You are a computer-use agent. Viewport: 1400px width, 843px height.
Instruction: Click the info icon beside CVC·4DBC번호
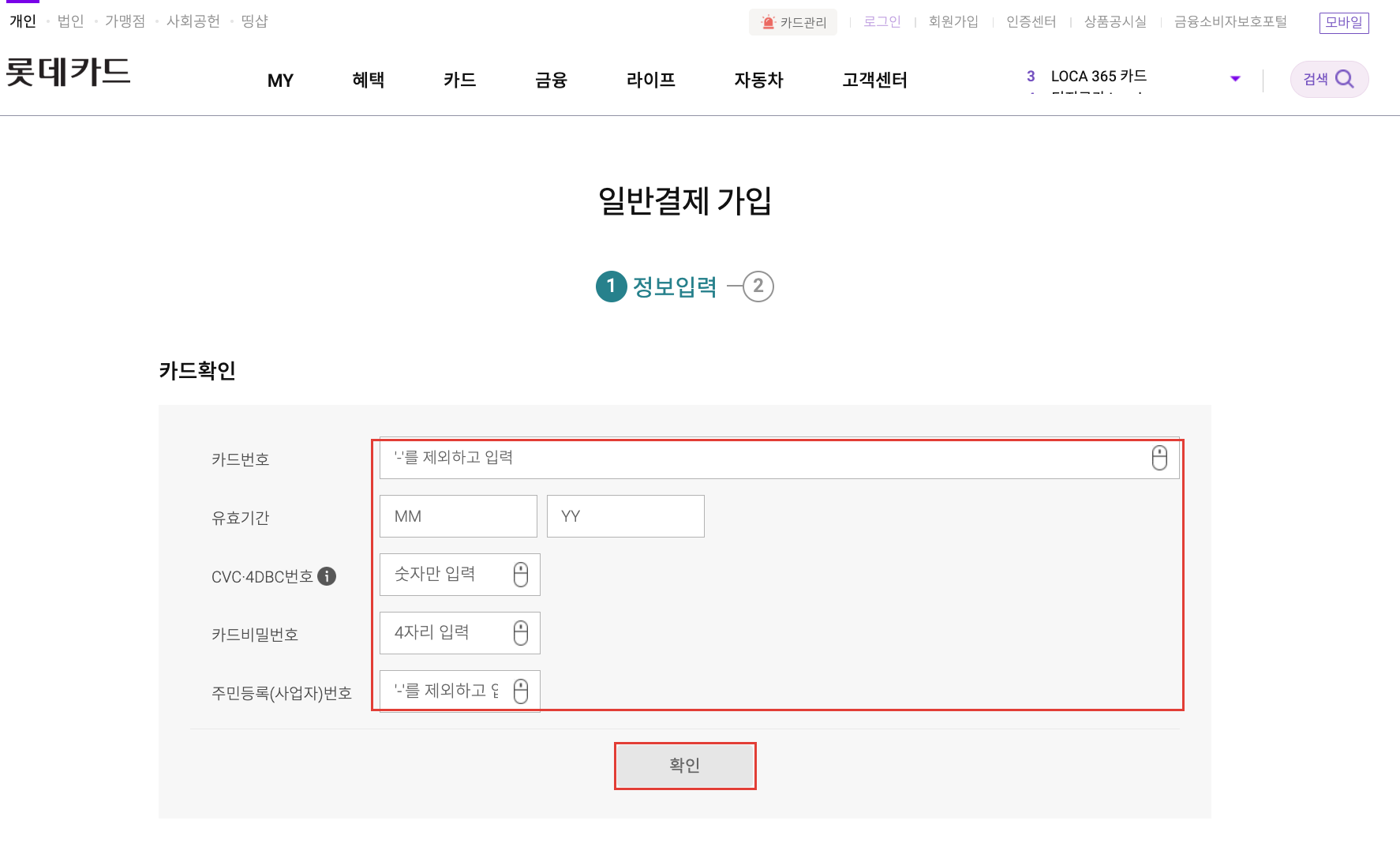327,576
